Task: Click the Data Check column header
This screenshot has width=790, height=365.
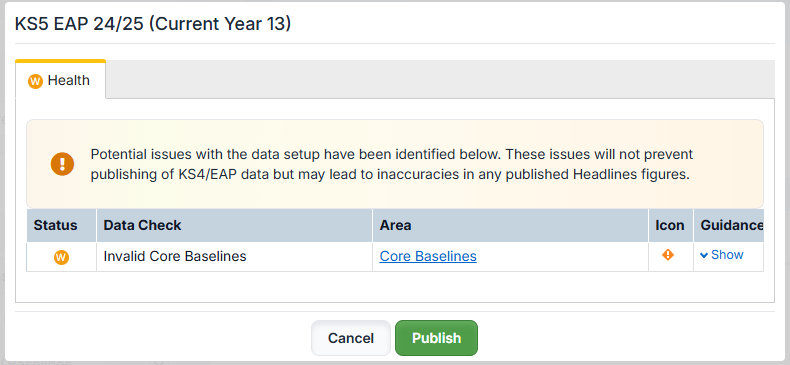Action: [x=142, y=225]
